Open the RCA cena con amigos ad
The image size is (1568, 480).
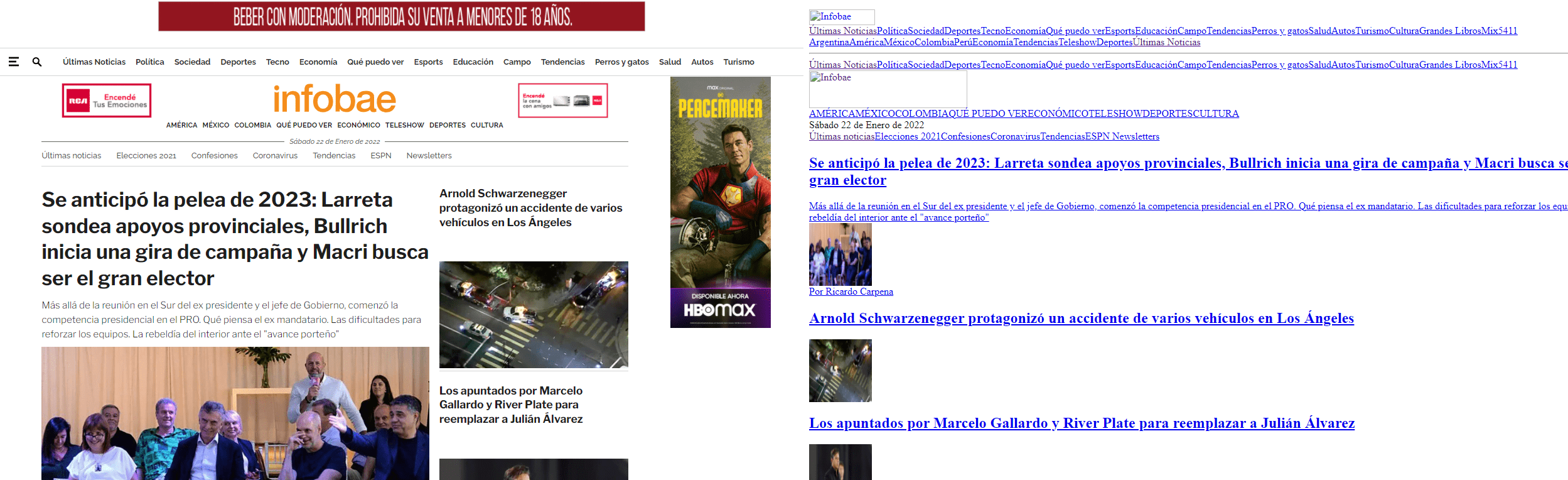coord(563,101)
